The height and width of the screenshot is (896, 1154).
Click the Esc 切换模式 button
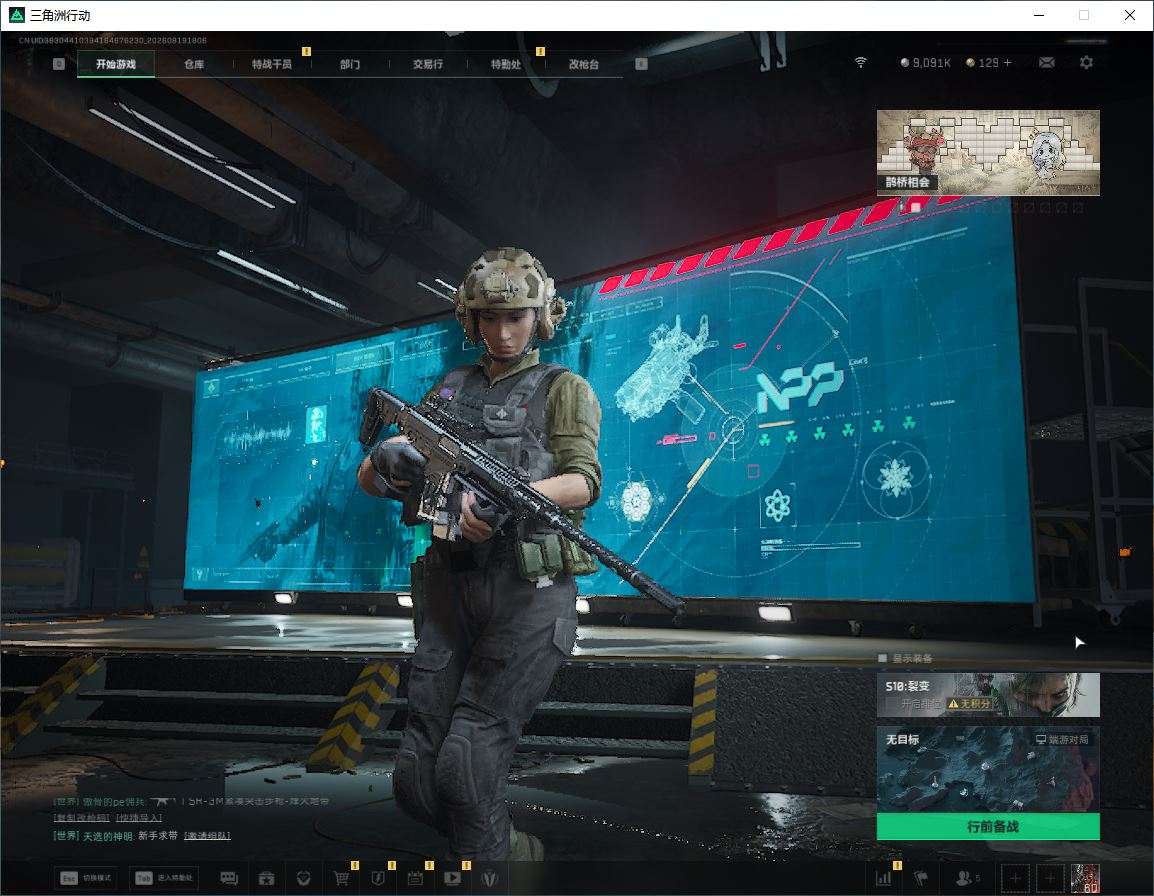tap(85, 878)
